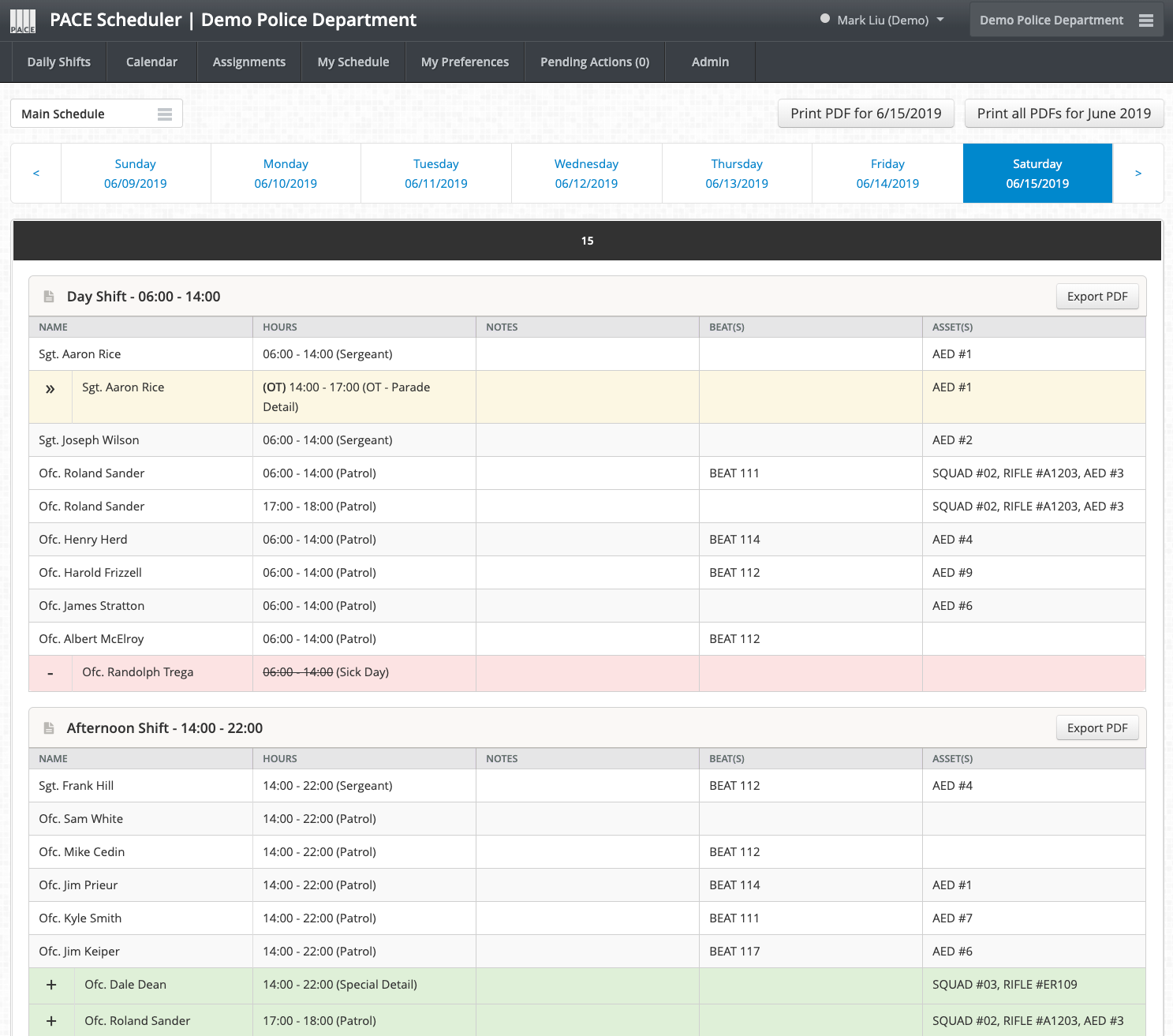Click the Ofc. Henry Herd row name
The height and width of the screenshot is (1036, 1173).
83,540
